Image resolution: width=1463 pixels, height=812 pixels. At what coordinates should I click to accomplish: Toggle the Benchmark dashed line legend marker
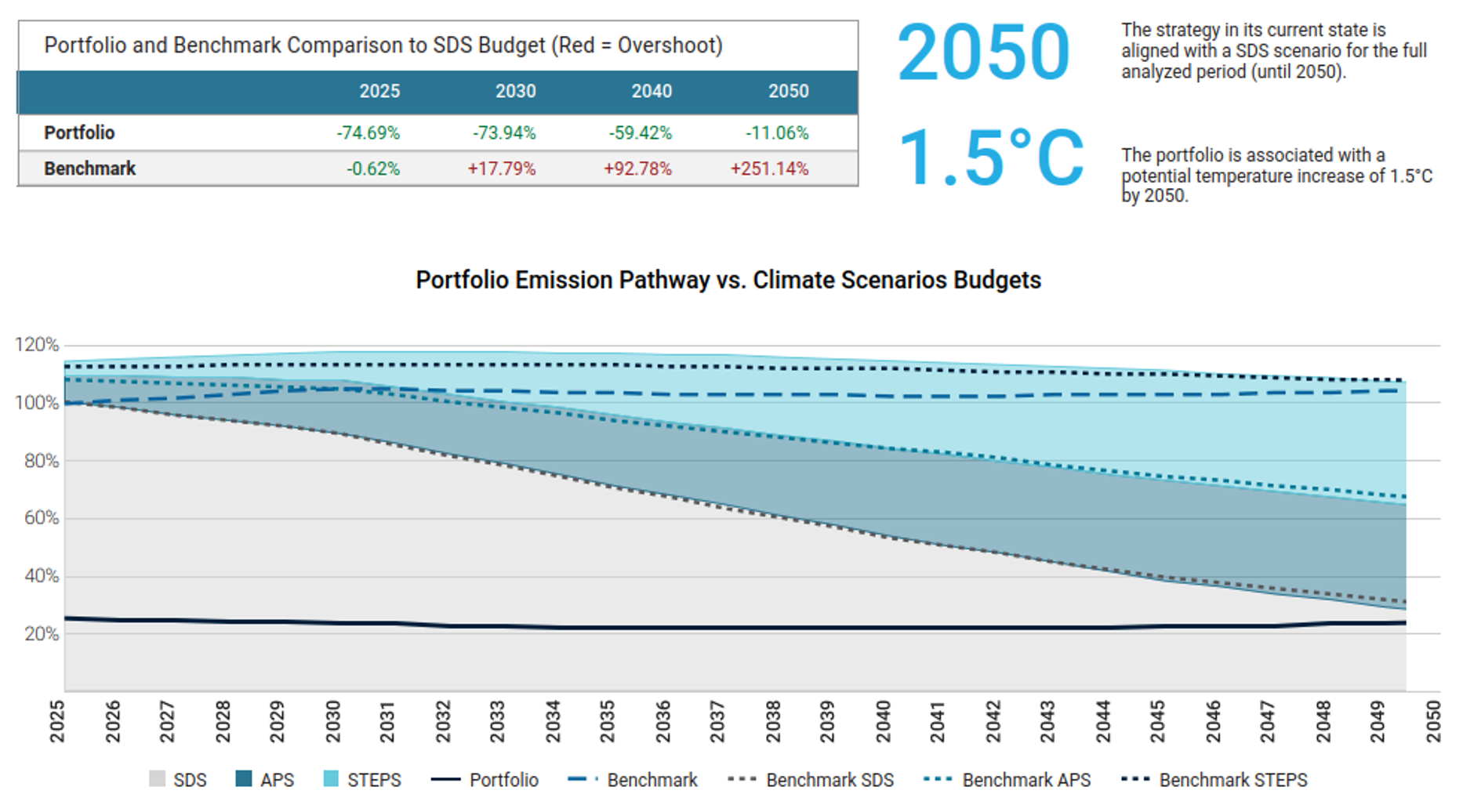tap(583, 780)
